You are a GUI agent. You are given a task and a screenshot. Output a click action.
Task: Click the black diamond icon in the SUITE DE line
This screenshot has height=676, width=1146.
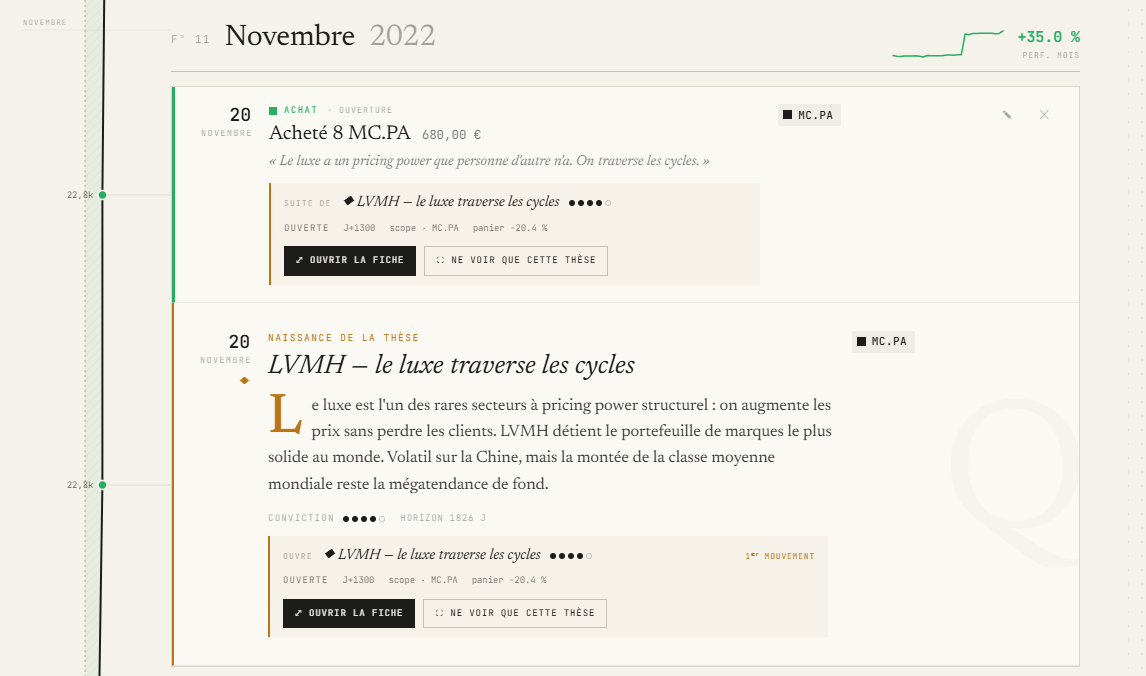click(x=349, y=200)
